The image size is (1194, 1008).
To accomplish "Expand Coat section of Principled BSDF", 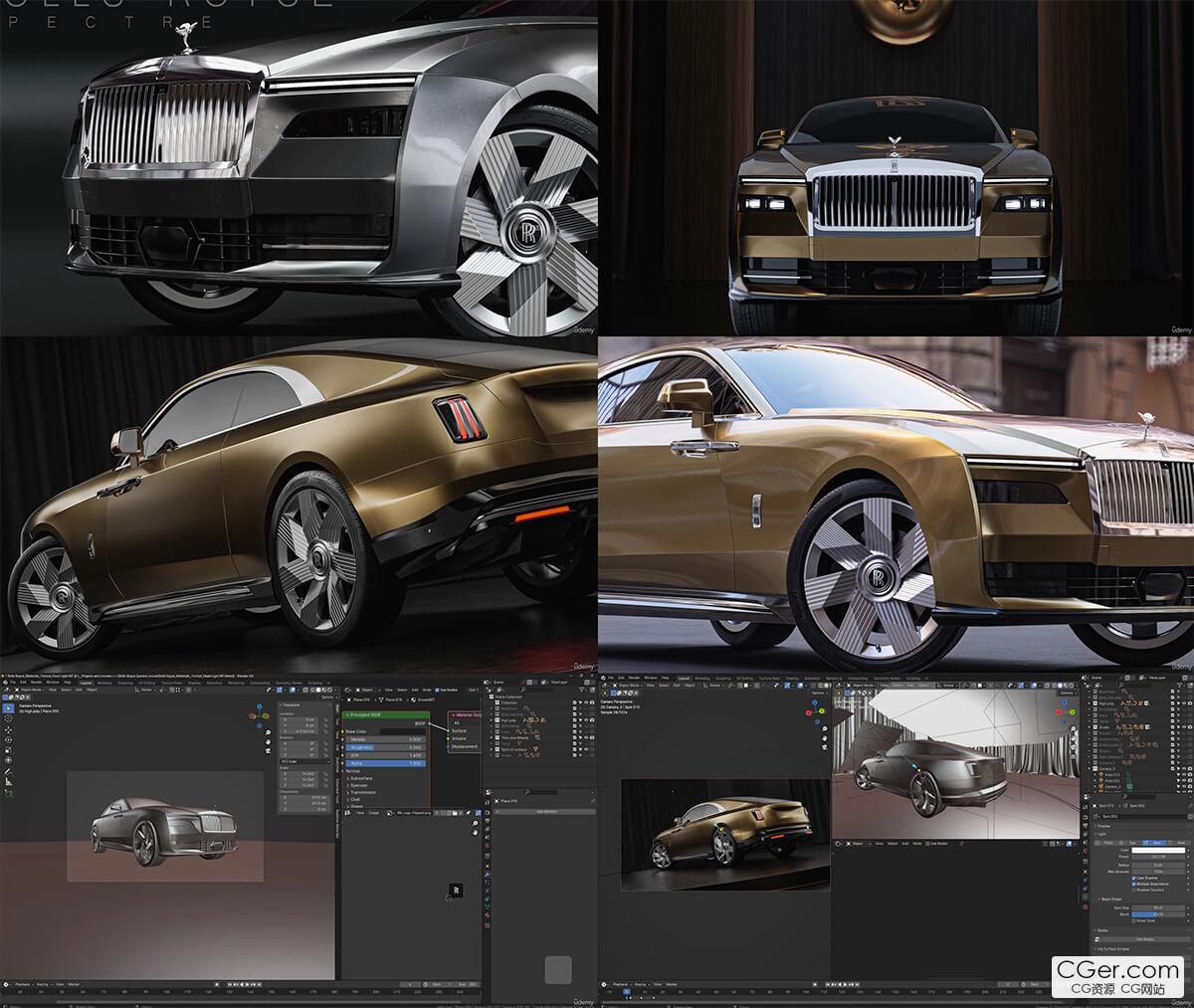I will [x=354, y=799].
